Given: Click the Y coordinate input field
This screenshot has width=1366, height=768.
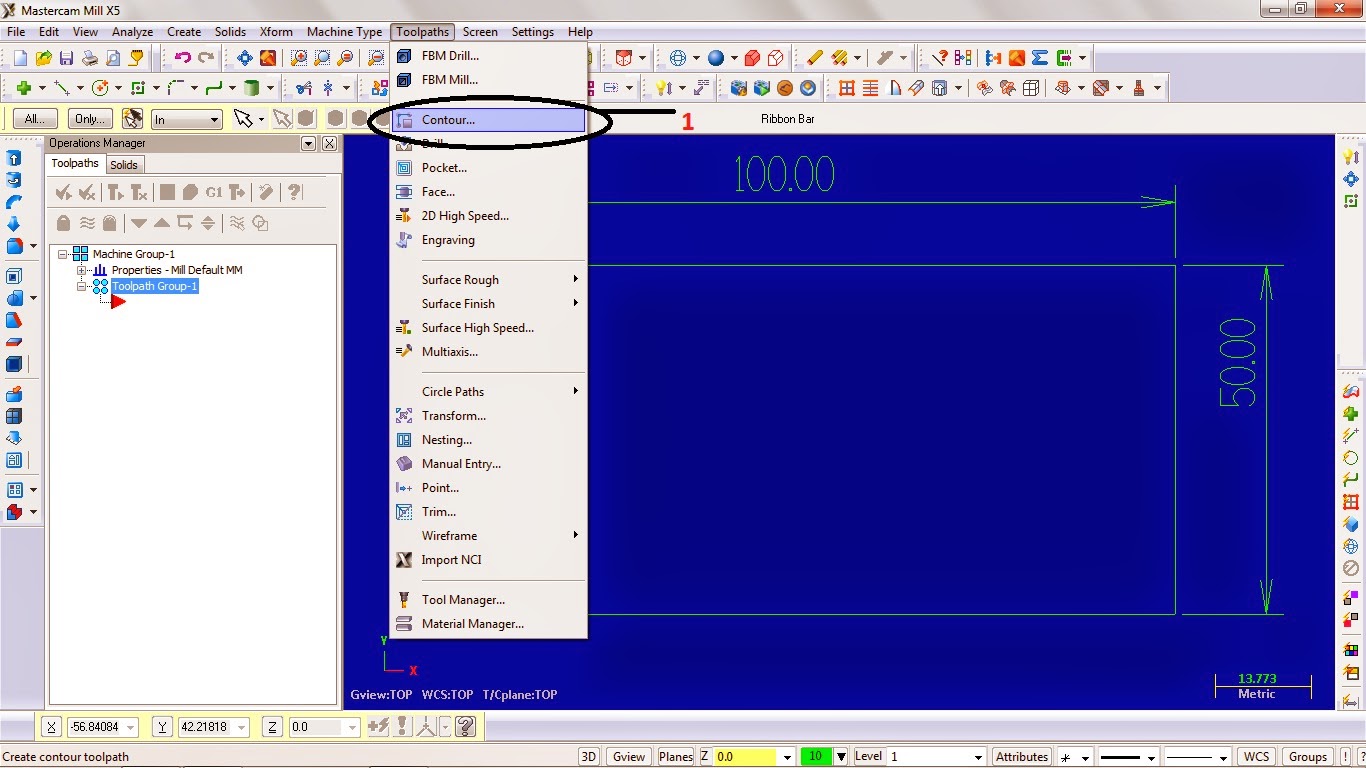Looking at the screenshot, I should [x=214, y=727].
